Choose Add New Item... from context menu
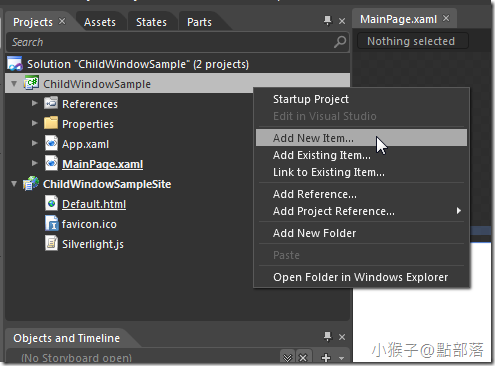The width and height of the screenshot is (495, 366). pyautogui.click(x=361, y=138)
